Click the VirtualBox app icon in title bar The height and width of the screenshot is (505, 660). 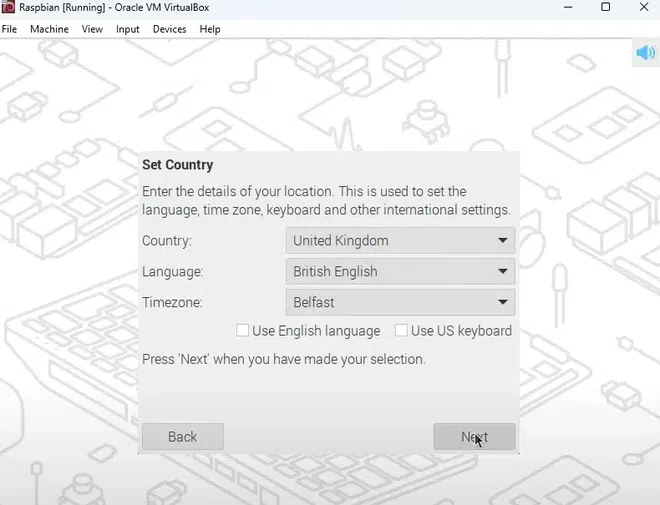[8, 7]
